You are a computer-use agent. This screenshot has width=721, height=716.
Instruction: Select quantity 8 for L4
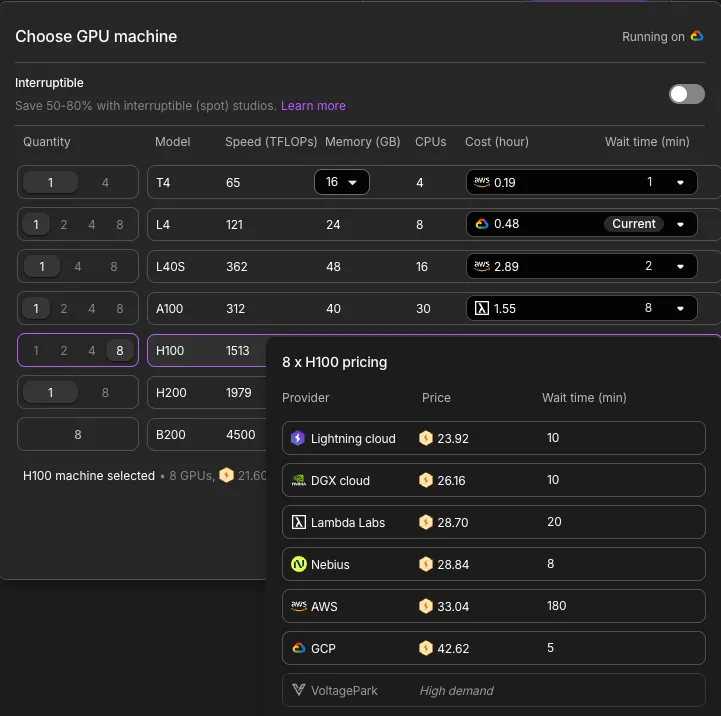[120, 224]
